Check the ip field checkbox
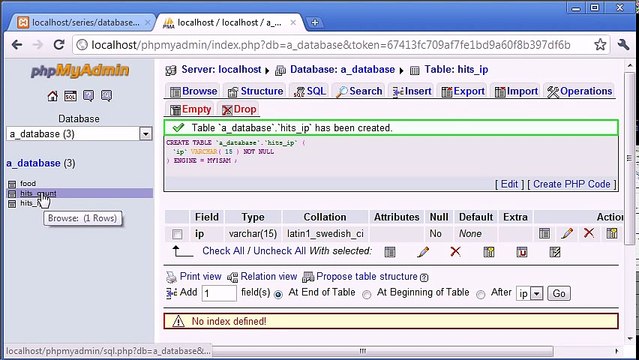 (x=177, y=234)
